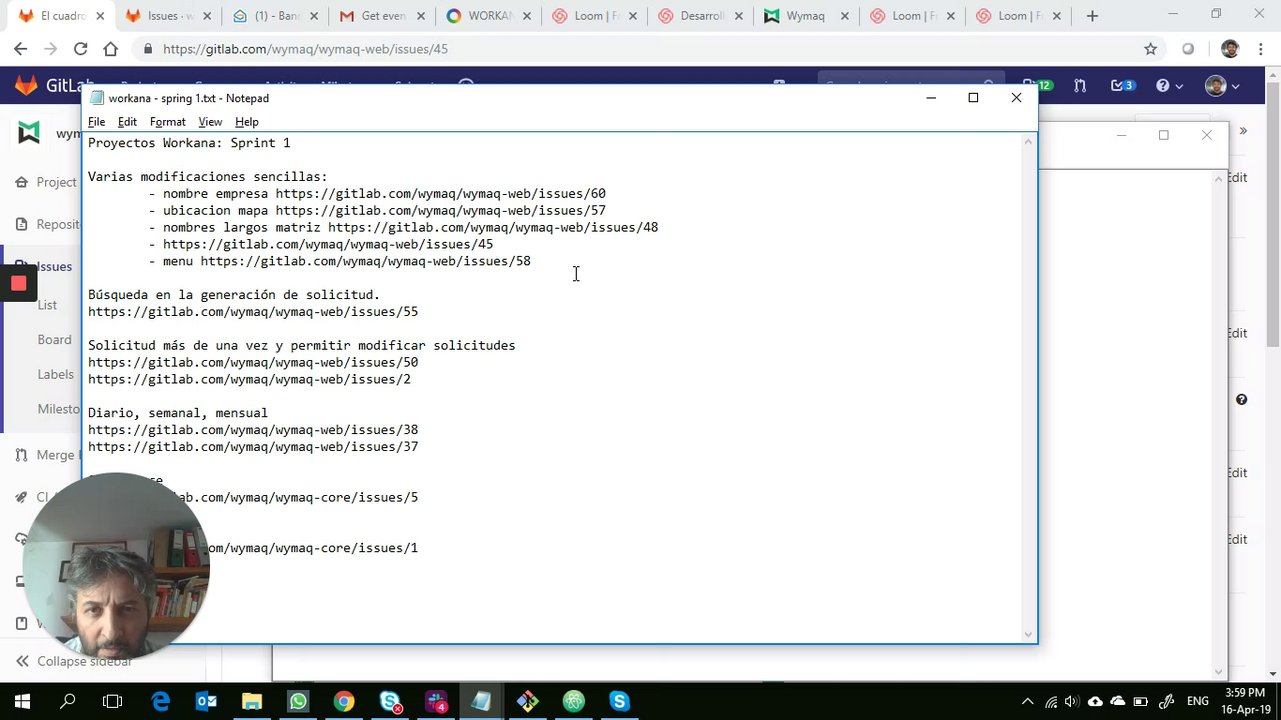Open Outlook from the taskbar

pos(206,701)
